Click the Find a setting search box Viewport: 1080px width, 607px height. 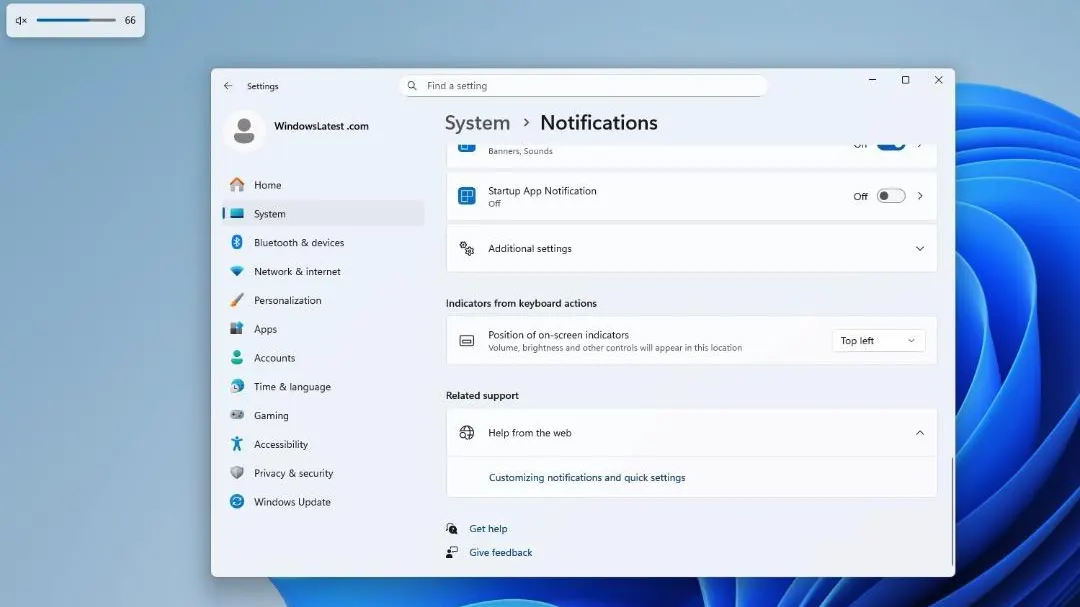(x=590, y=86)
